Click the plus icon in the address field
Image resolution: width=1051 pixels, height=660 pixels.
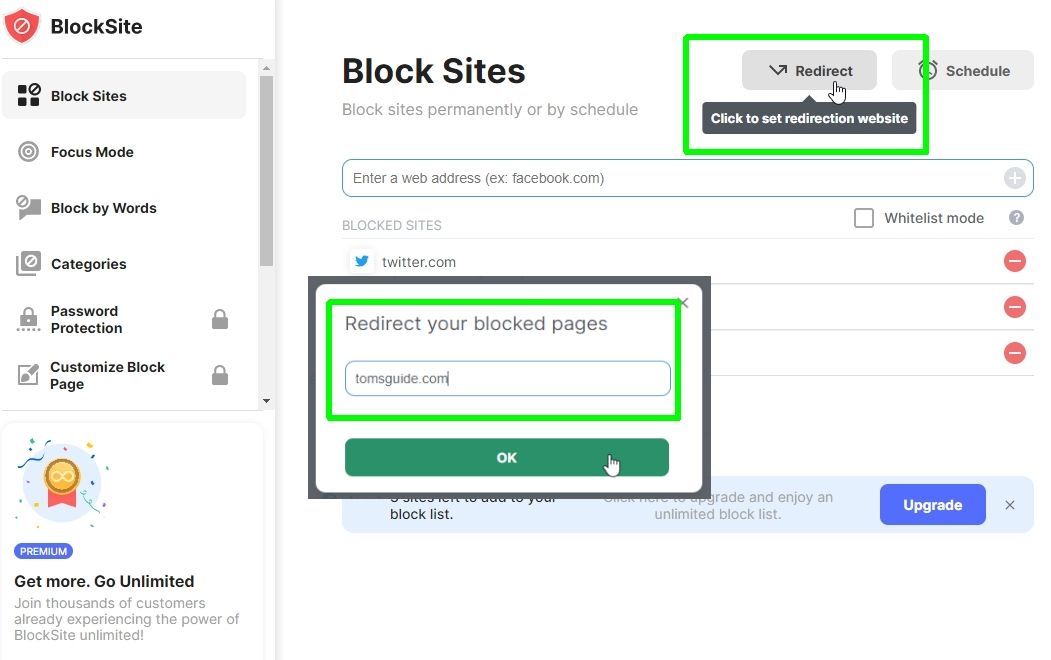[1014, 177]
